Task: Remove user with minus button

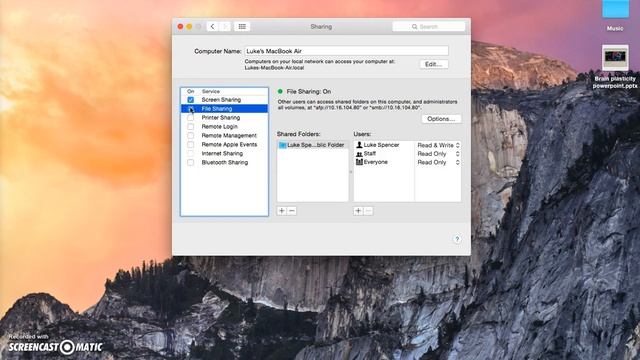Action: pos(368,211)
